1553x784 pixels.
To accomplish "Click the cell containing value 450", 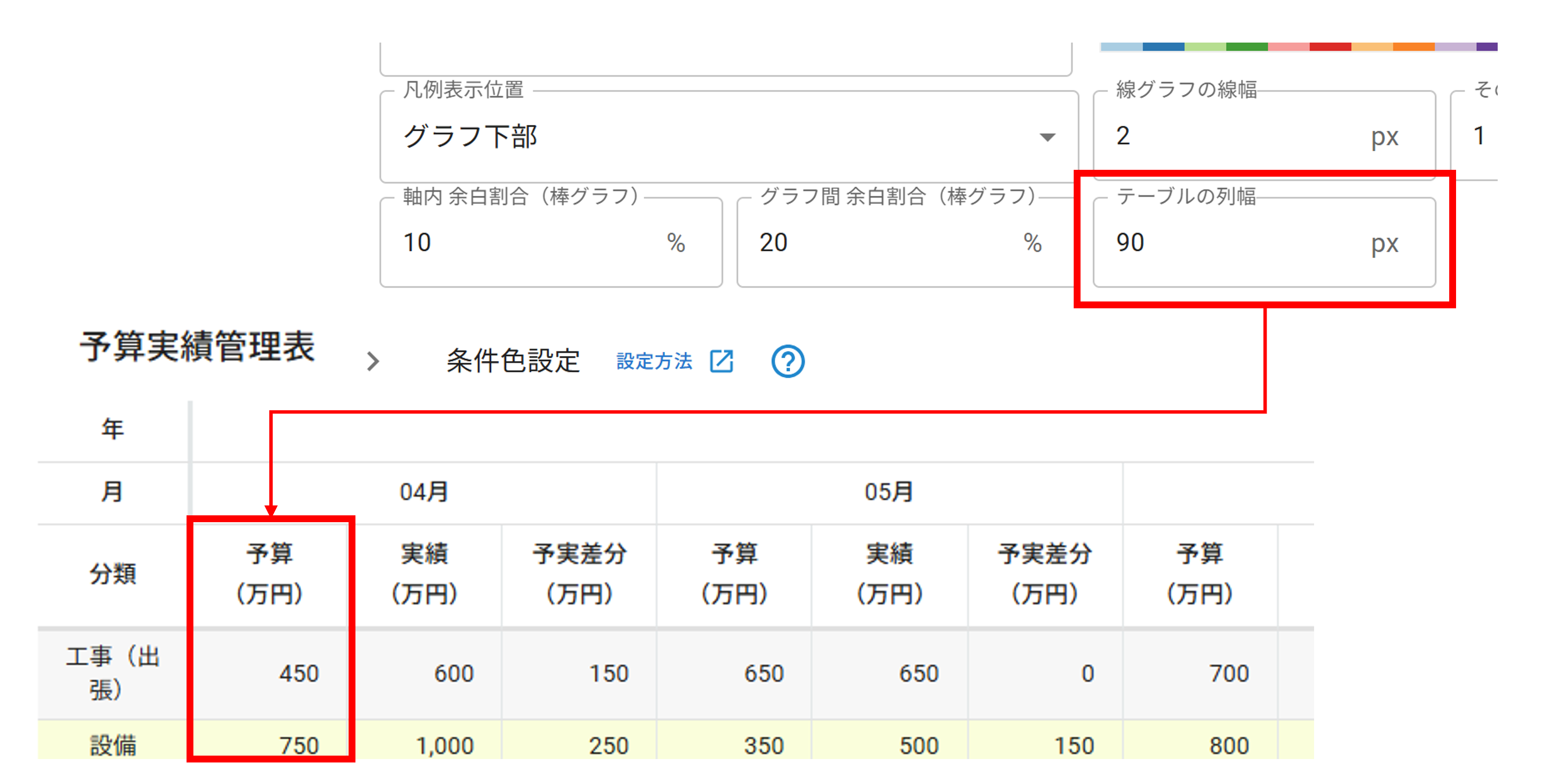I will [299, 674].
